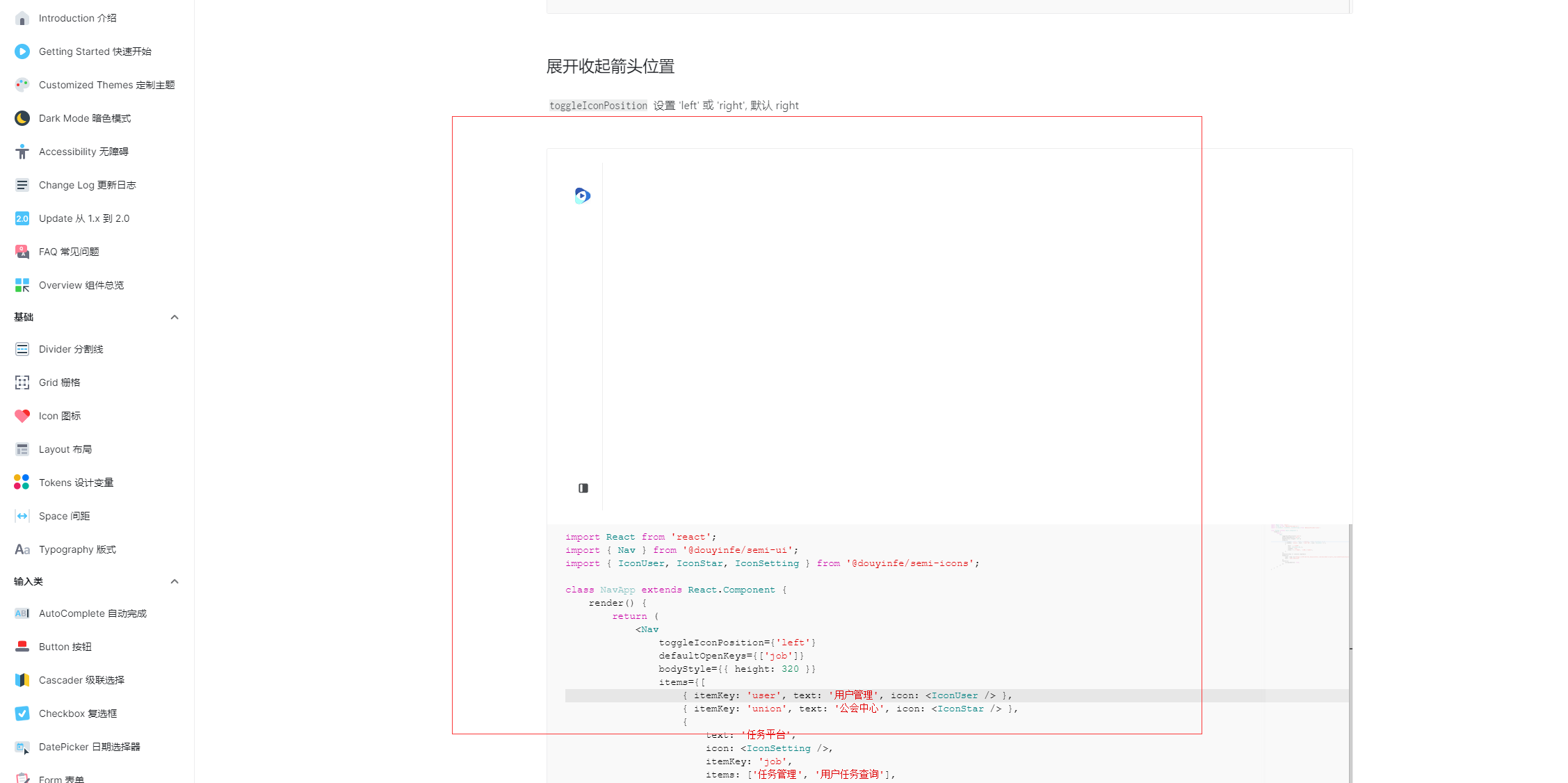Select the Tokens 设计变量 dots icon

click(x=22, y=482)
